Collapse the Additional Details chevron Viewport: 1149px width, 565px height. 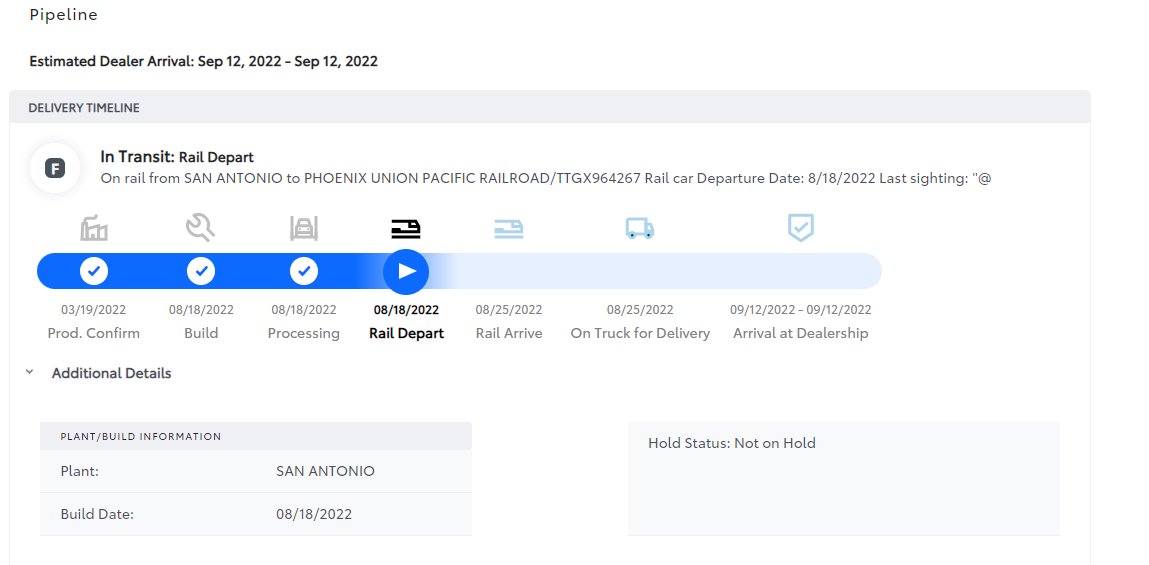[x=29, y=372]
